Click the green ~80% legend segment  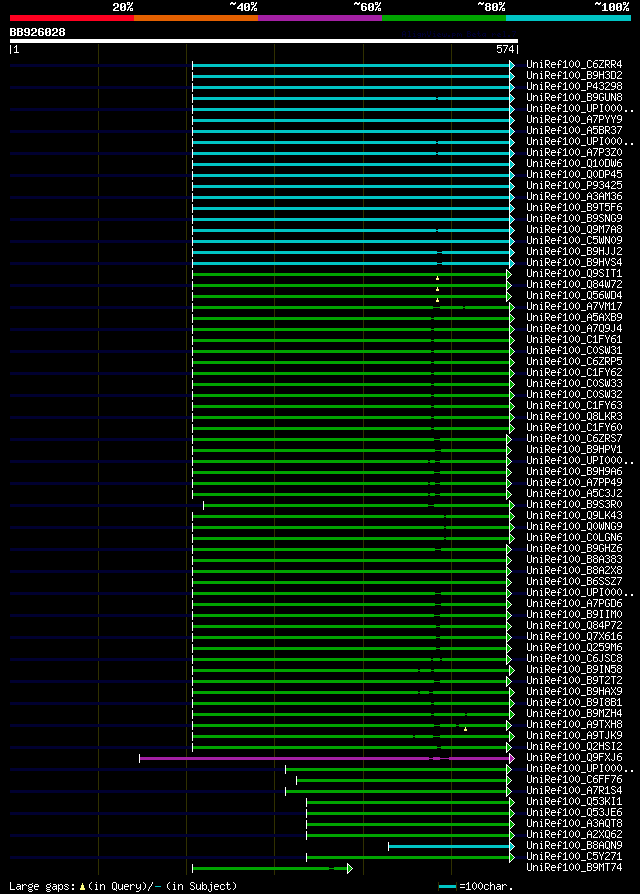444,18
